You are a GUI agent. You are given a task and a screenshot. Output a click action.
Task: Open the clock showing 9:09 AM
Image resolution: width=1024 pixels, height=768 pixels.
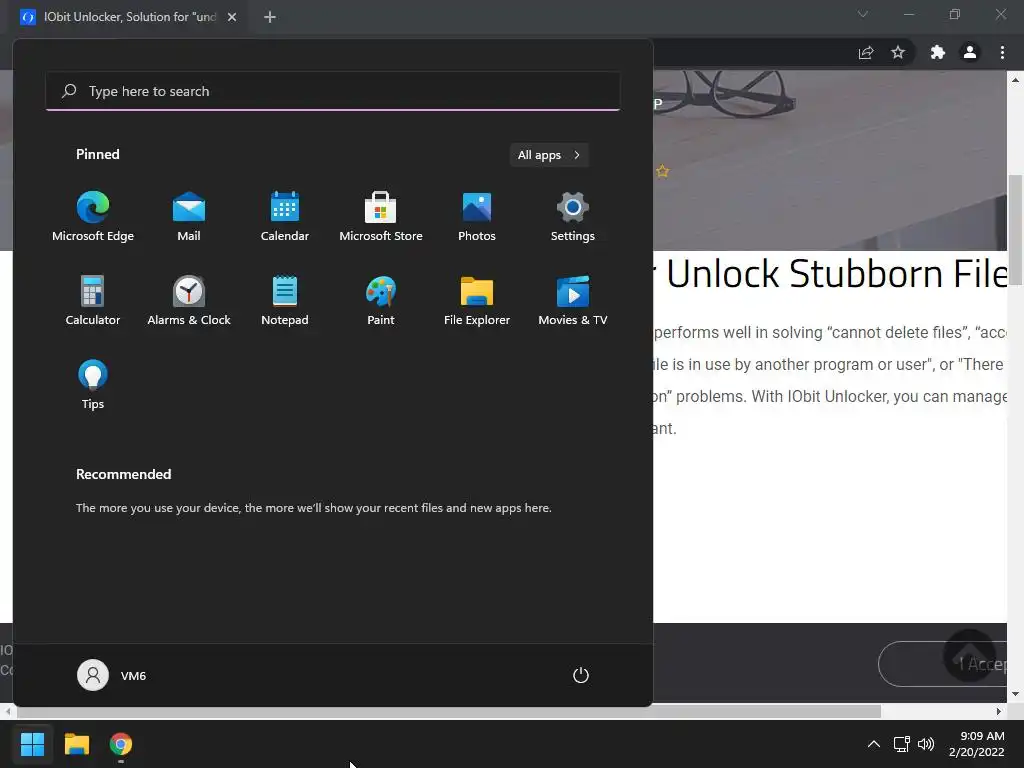977,744
